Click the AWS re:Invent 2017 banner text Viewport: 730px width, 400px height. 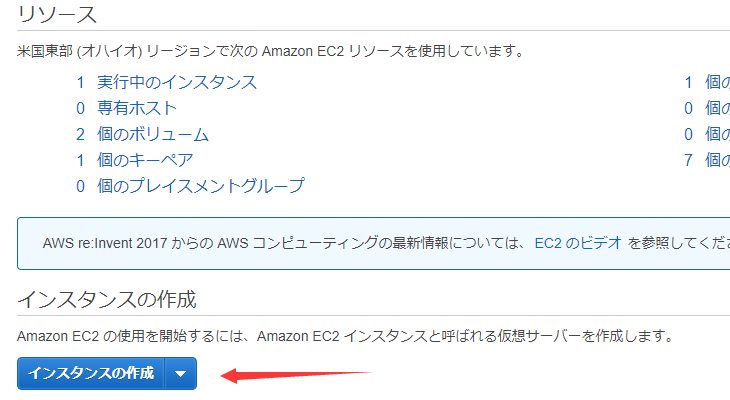click(280, 242)
